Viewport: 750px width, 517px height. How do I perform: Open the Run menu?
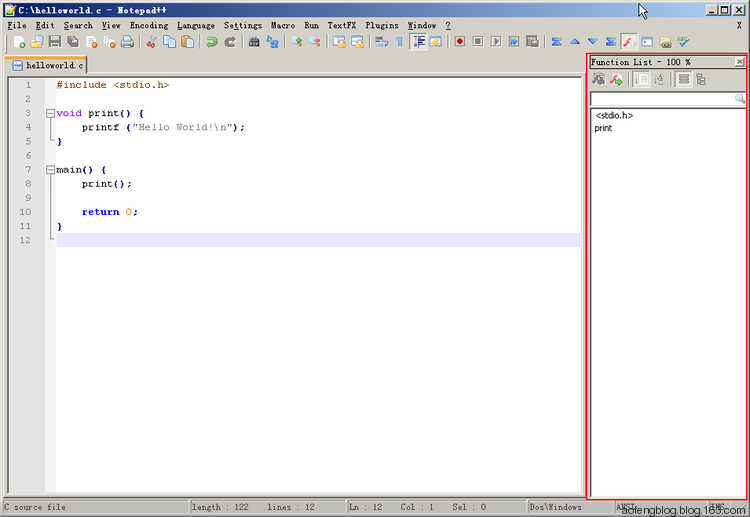tap(311, 25)
